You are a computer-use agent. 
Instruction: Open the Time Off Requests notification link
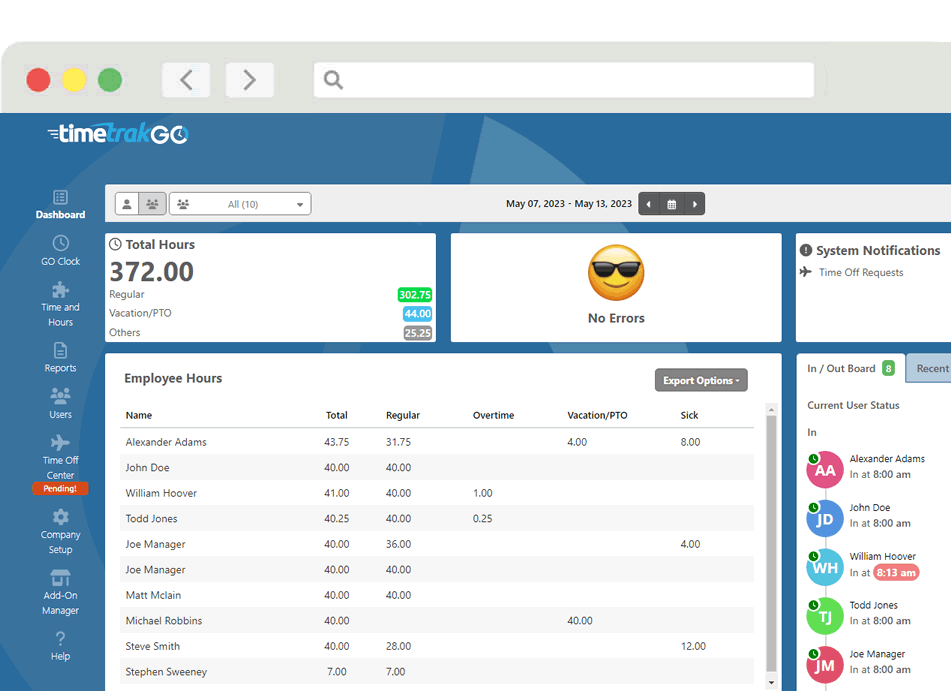pos(861,272)
